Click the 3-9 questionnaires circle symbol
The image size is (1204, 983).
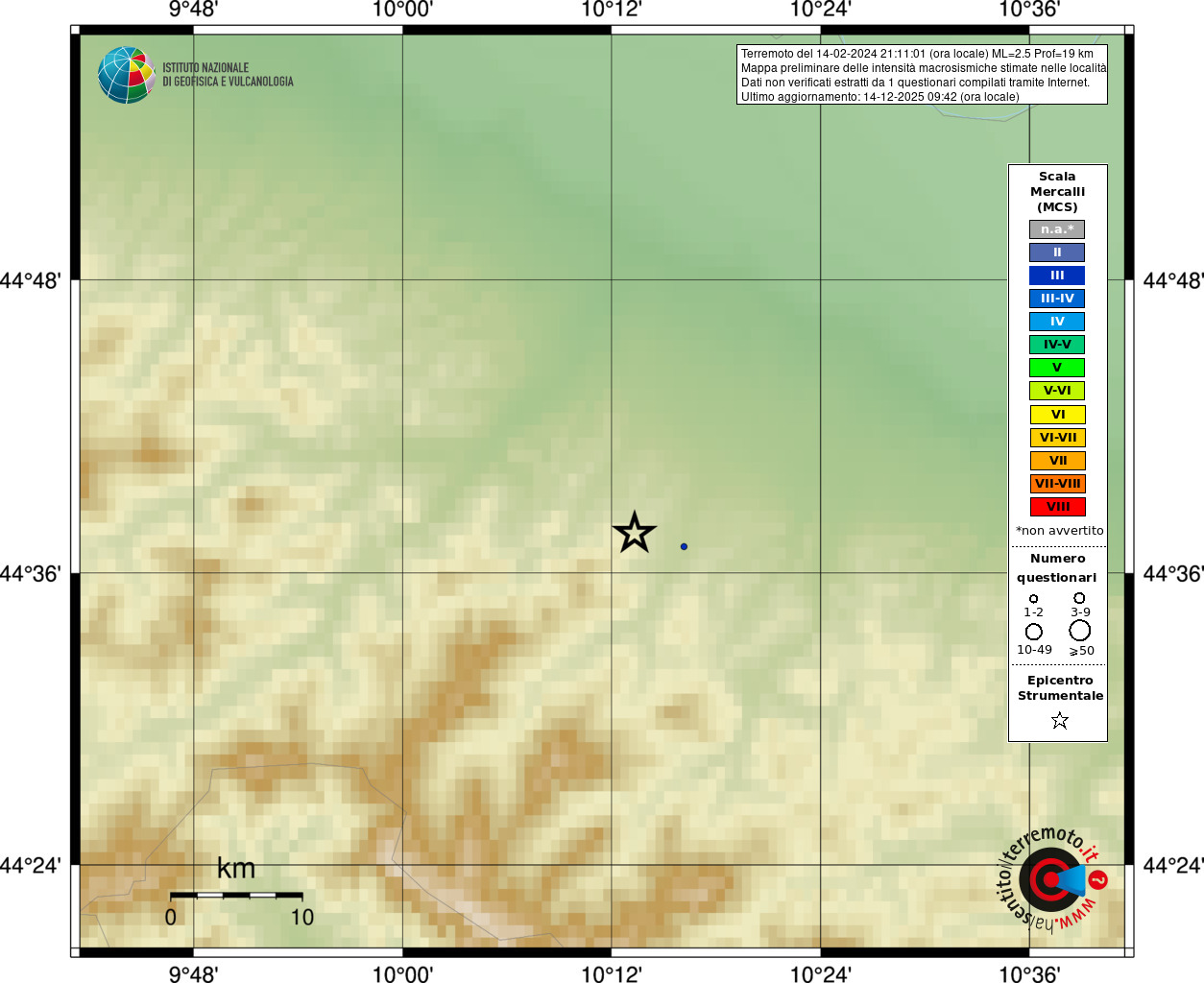(x=1079, y=597)
